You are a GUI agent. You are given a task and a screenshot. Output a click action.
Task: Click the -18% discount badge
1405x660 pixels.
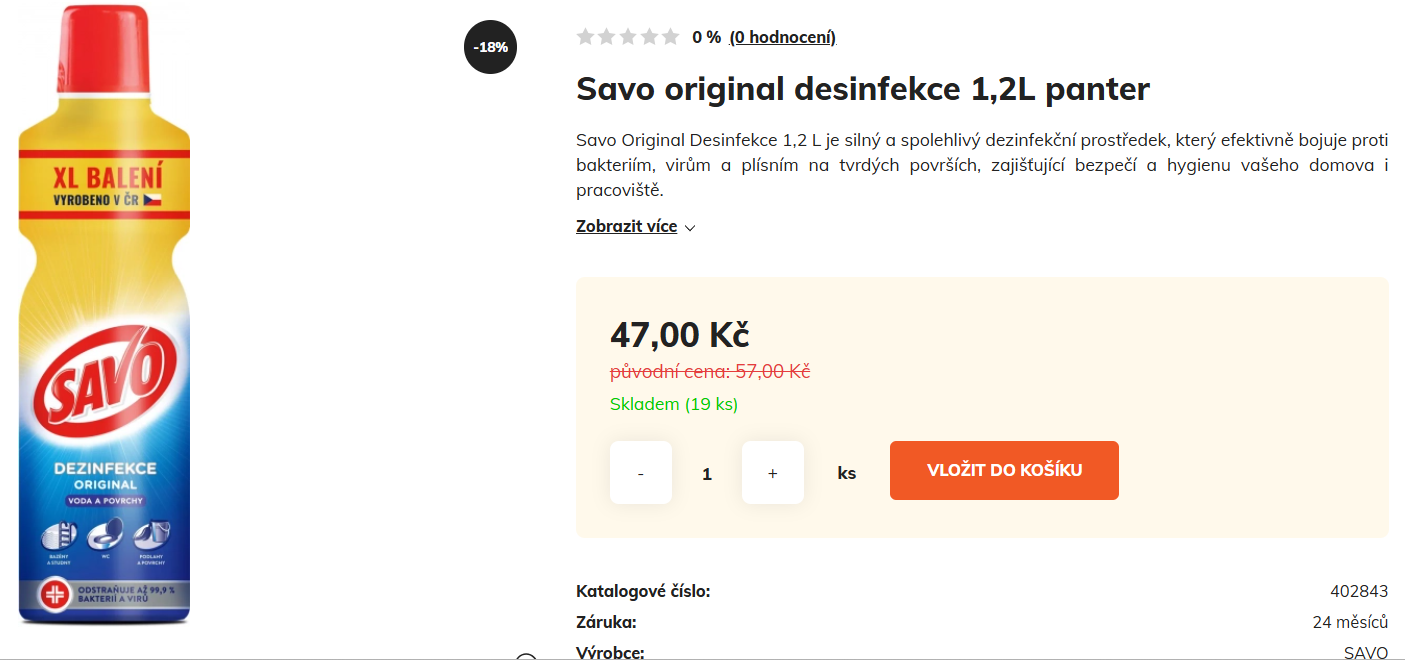tap(490, 47)
